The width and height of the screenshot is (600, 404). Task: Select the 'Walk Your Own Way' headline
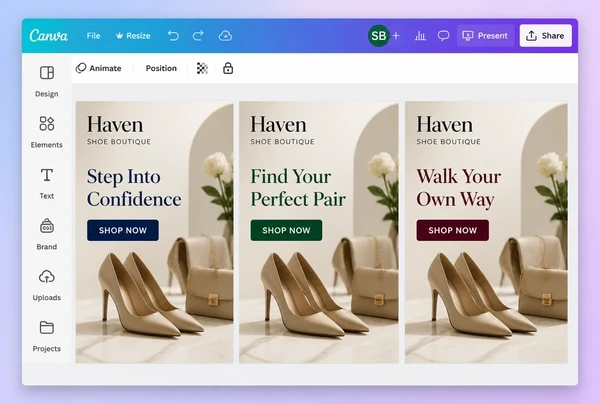(459, 188)
